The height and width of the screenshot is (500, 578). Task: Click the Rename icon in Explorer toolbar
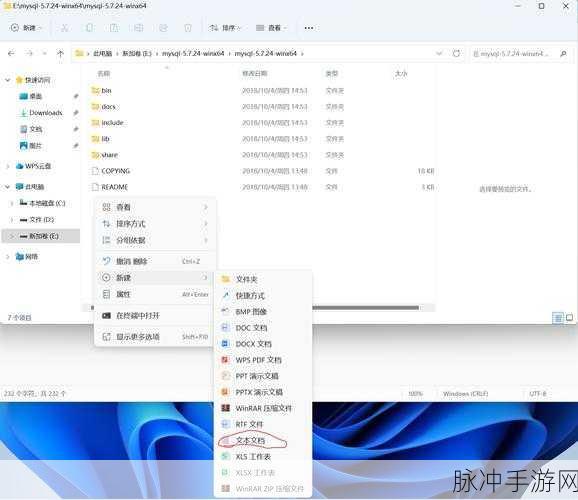pos(139,28)
